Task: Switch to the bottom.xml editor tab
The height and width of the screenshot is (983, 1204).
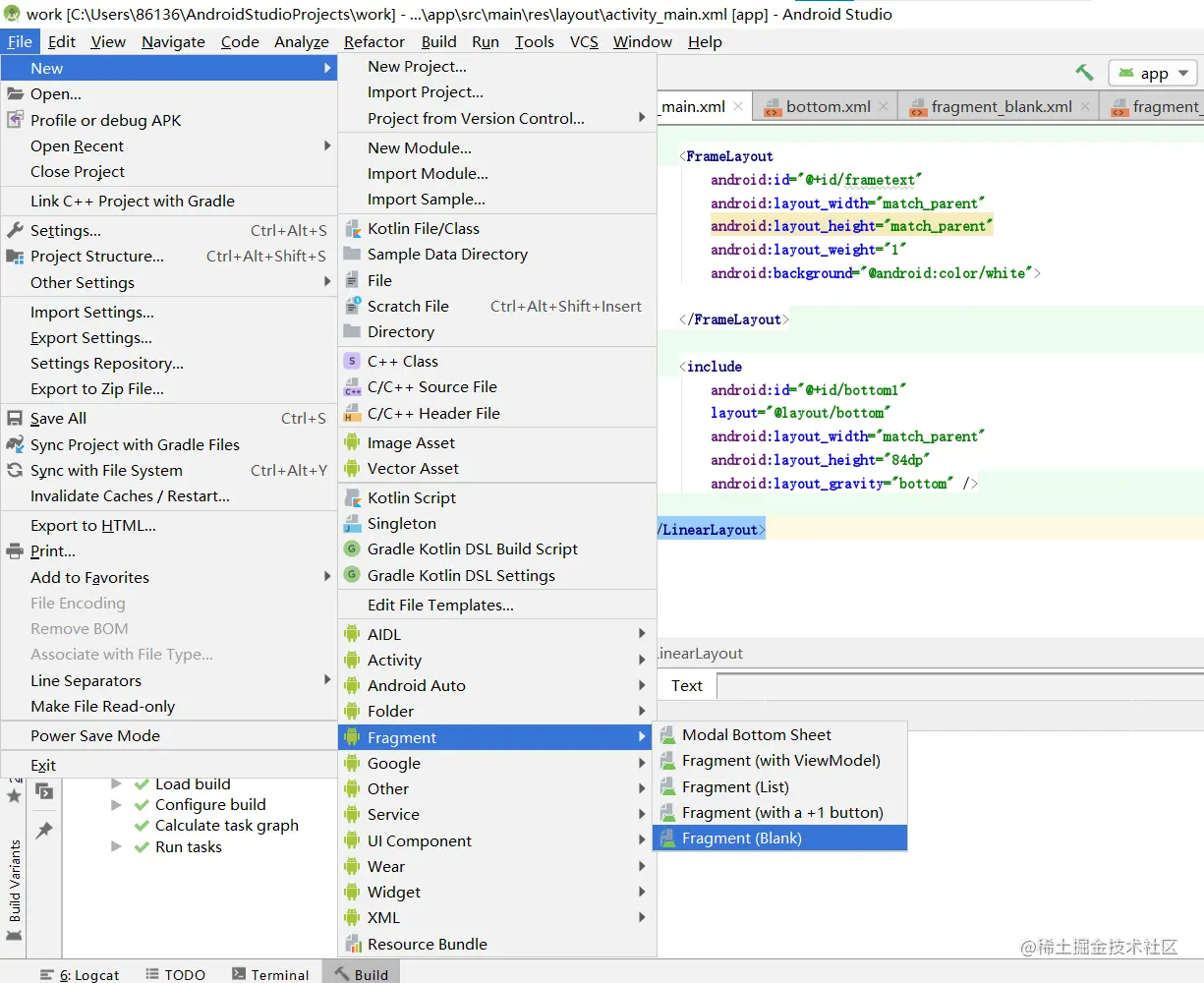Action: [x=828, y=106]
